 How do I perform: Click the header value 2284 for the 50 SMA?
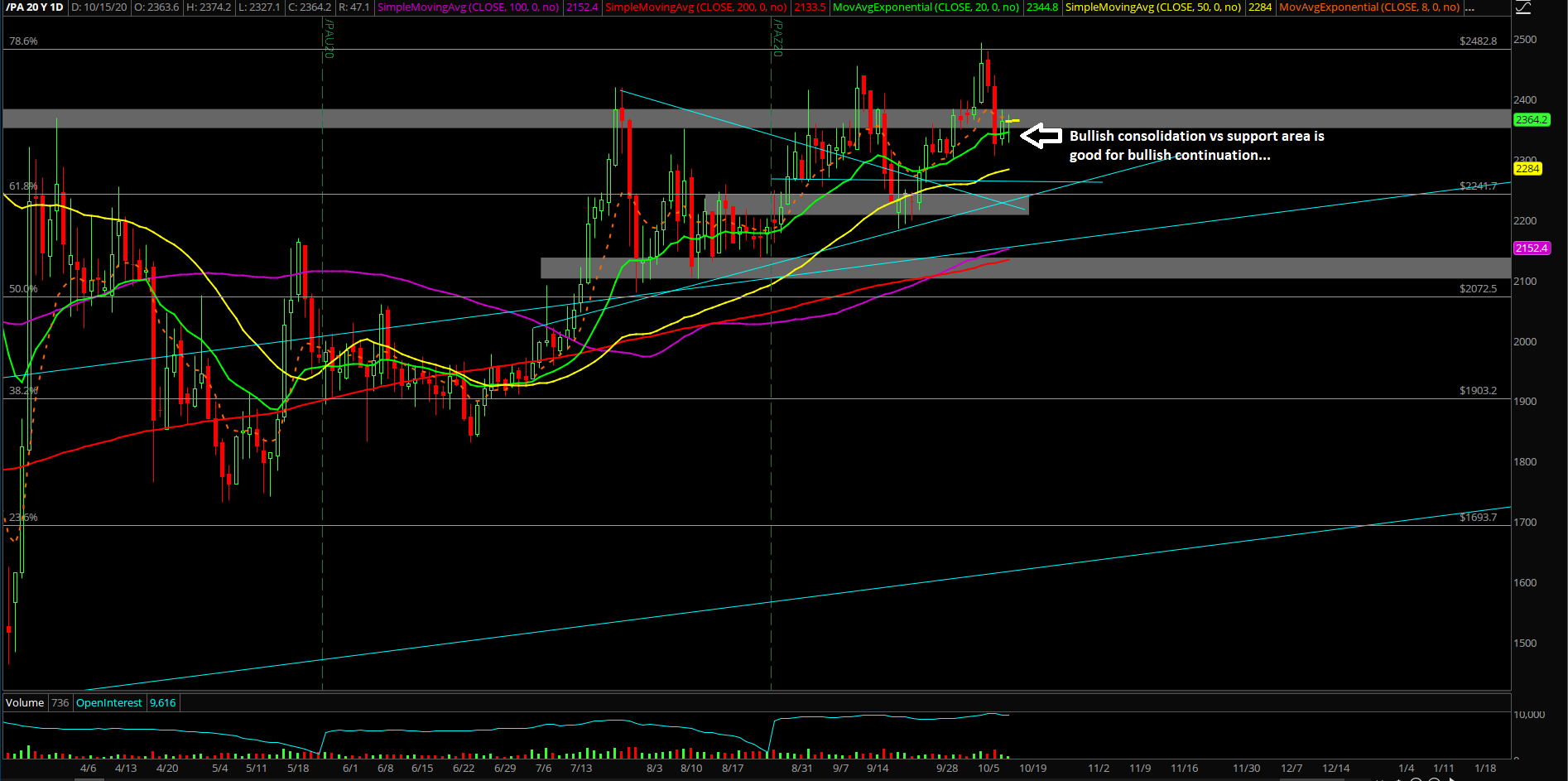coord(1260,7)
